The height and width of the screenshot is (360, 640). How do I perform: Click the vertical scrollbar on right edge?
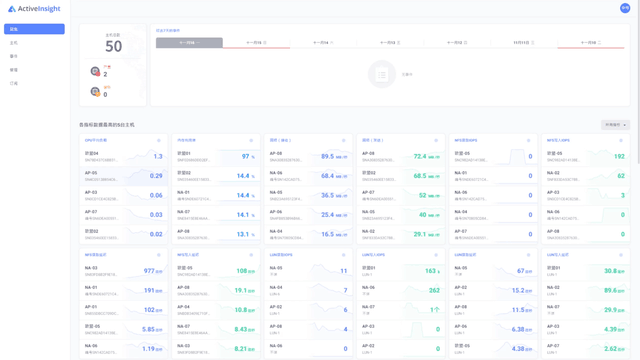click(x=638, y=82)
